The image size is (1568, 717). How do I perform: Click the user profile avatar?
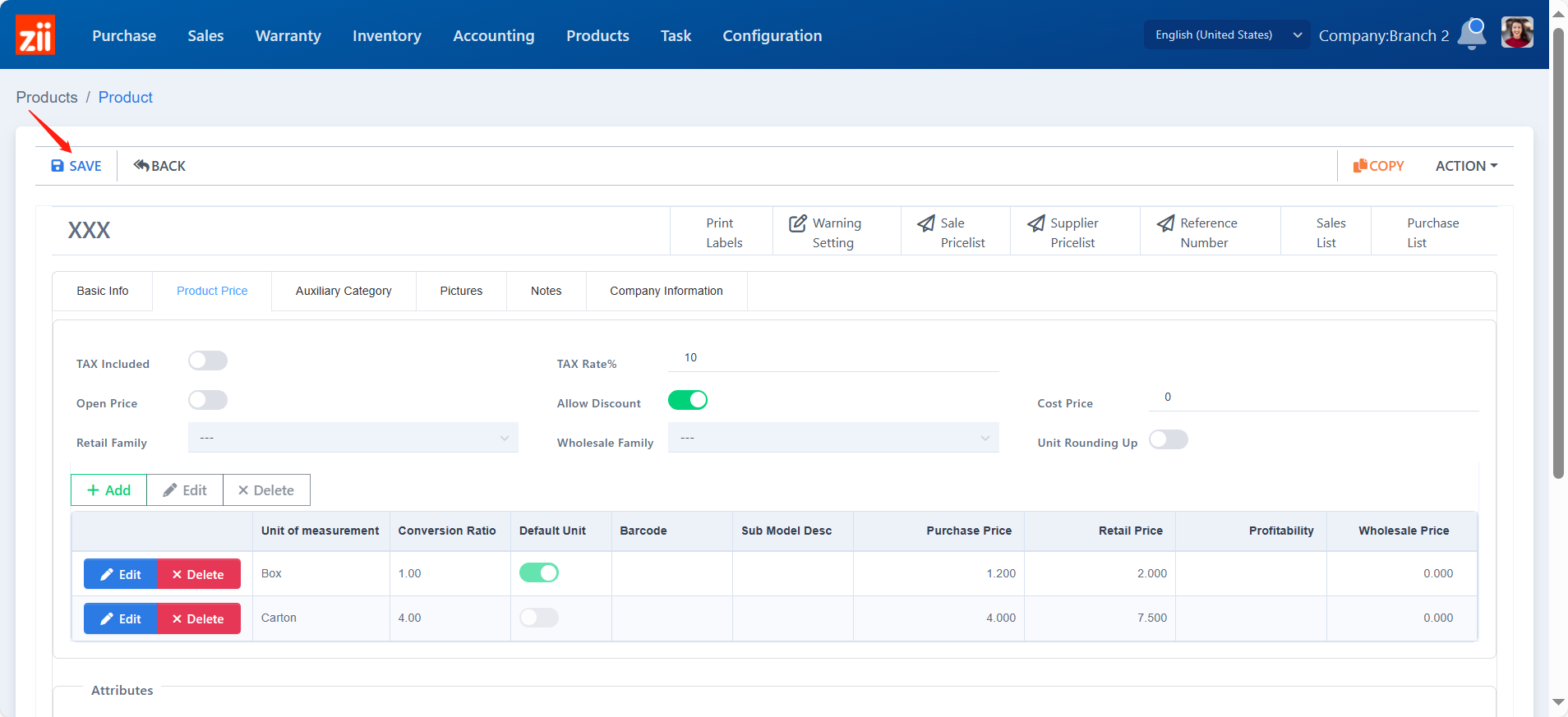pos(1516,34)
